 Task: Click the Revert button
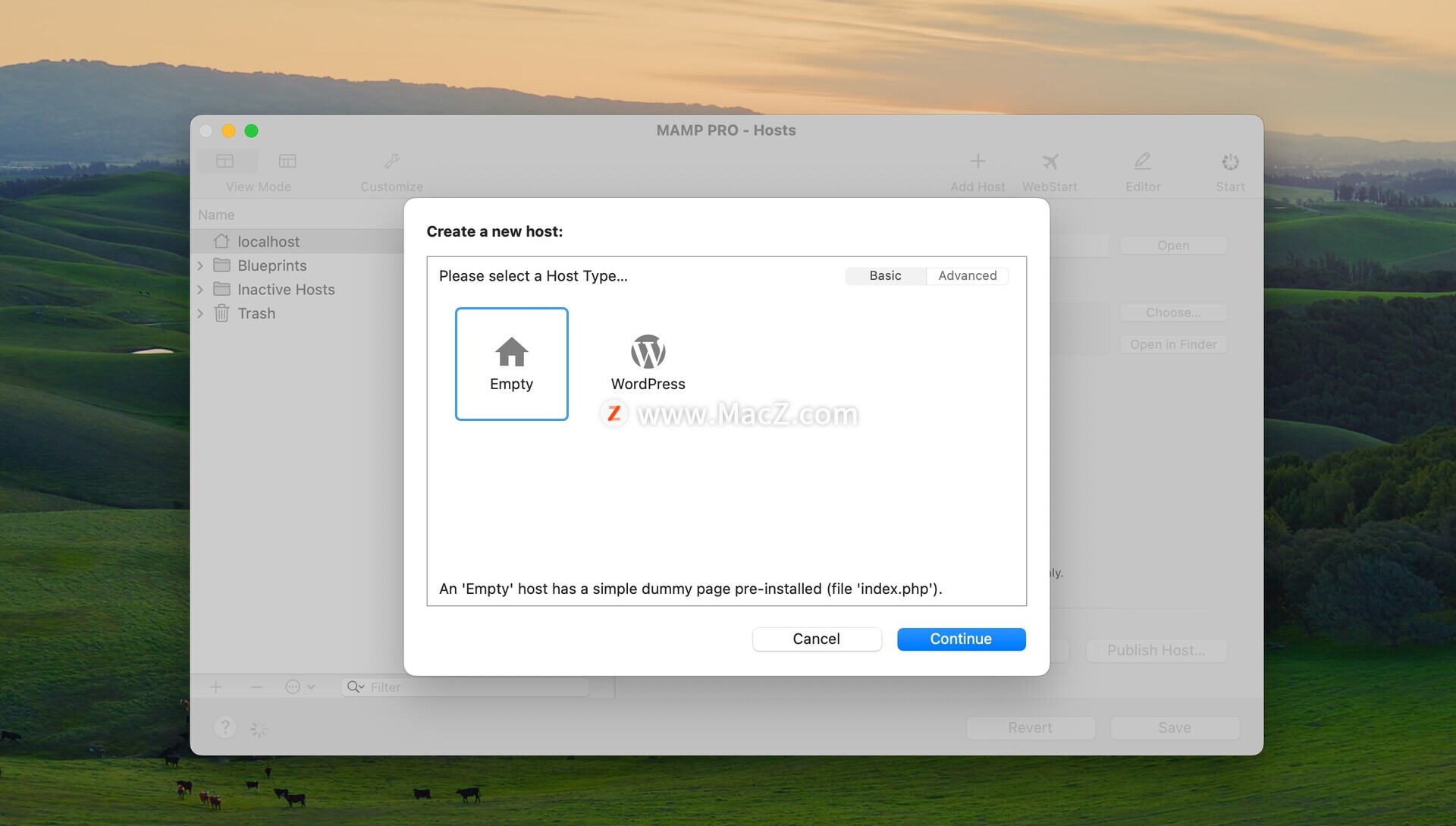tap(1030, 728)
